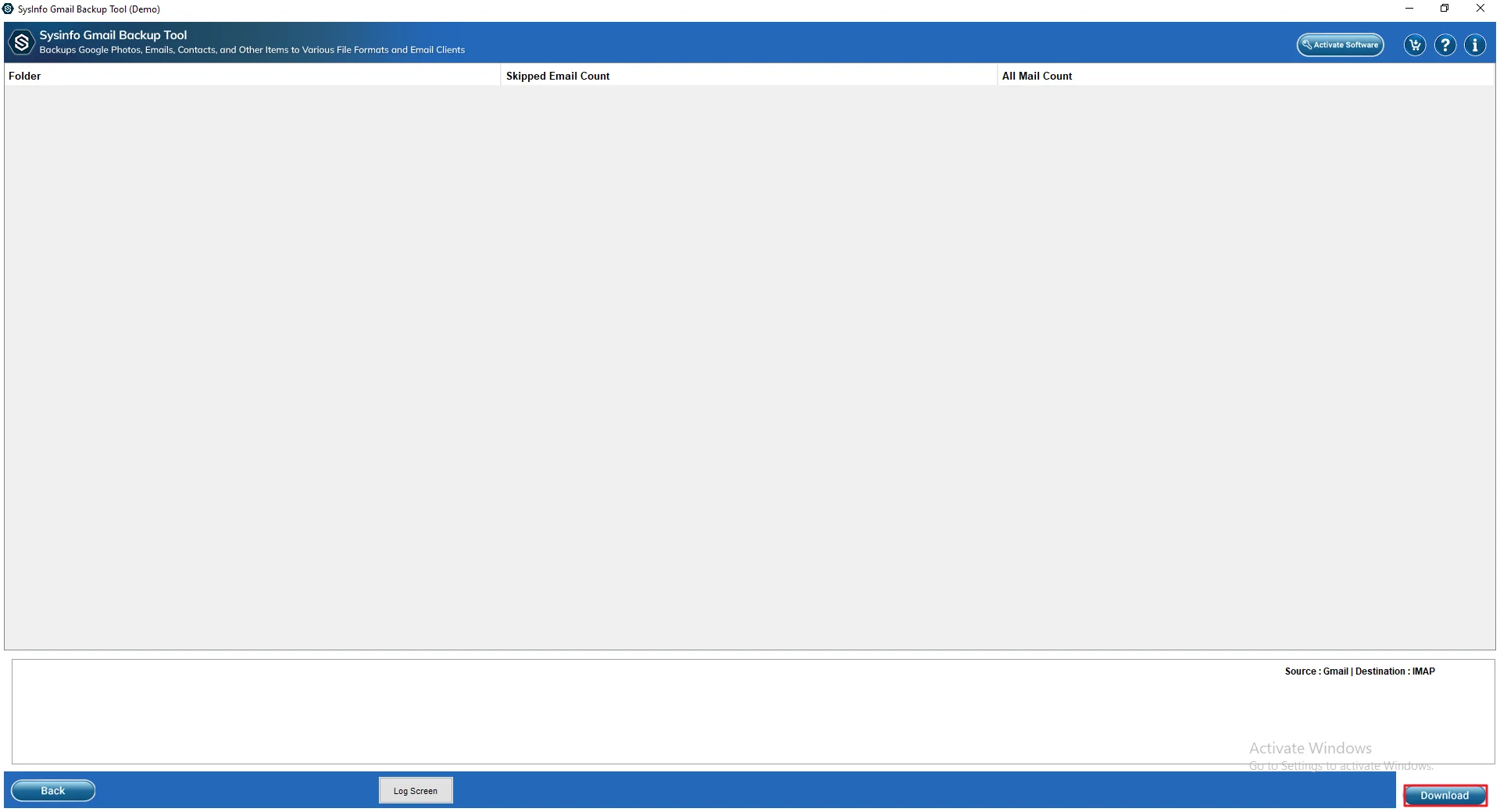This screenshot has width=1500, height=812.
Task: Select the Folder column header
Action: pyautogui.click(x=25, y=76)
